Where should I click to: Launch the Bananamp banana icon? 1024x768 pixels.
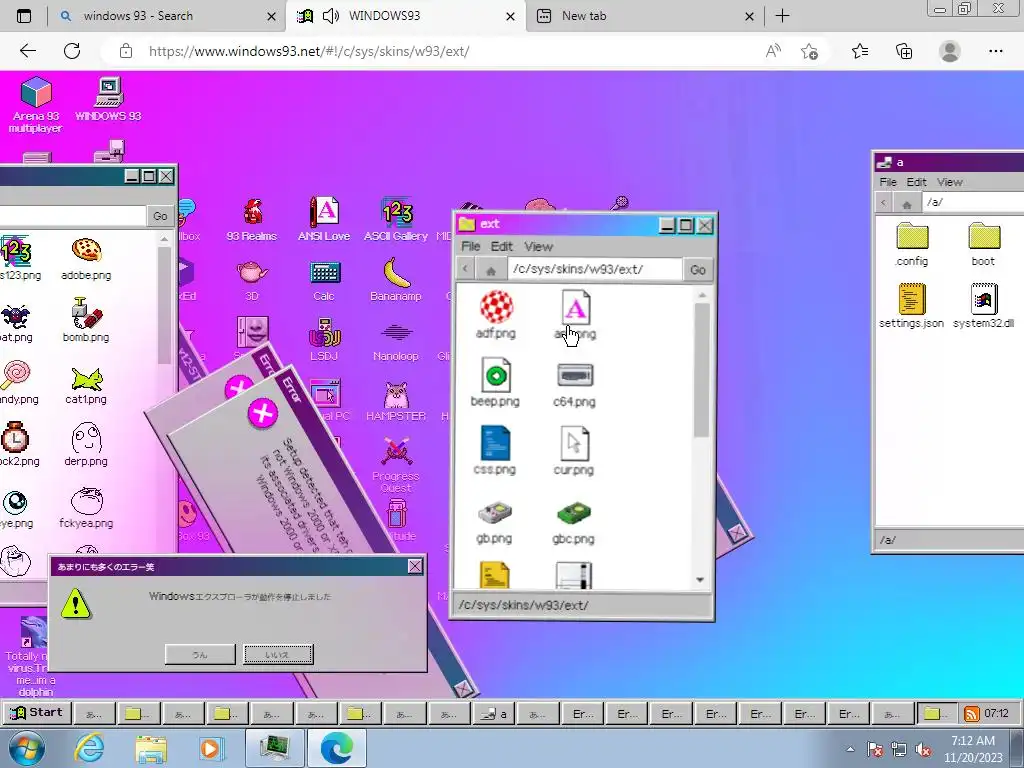tap(396, 280)
